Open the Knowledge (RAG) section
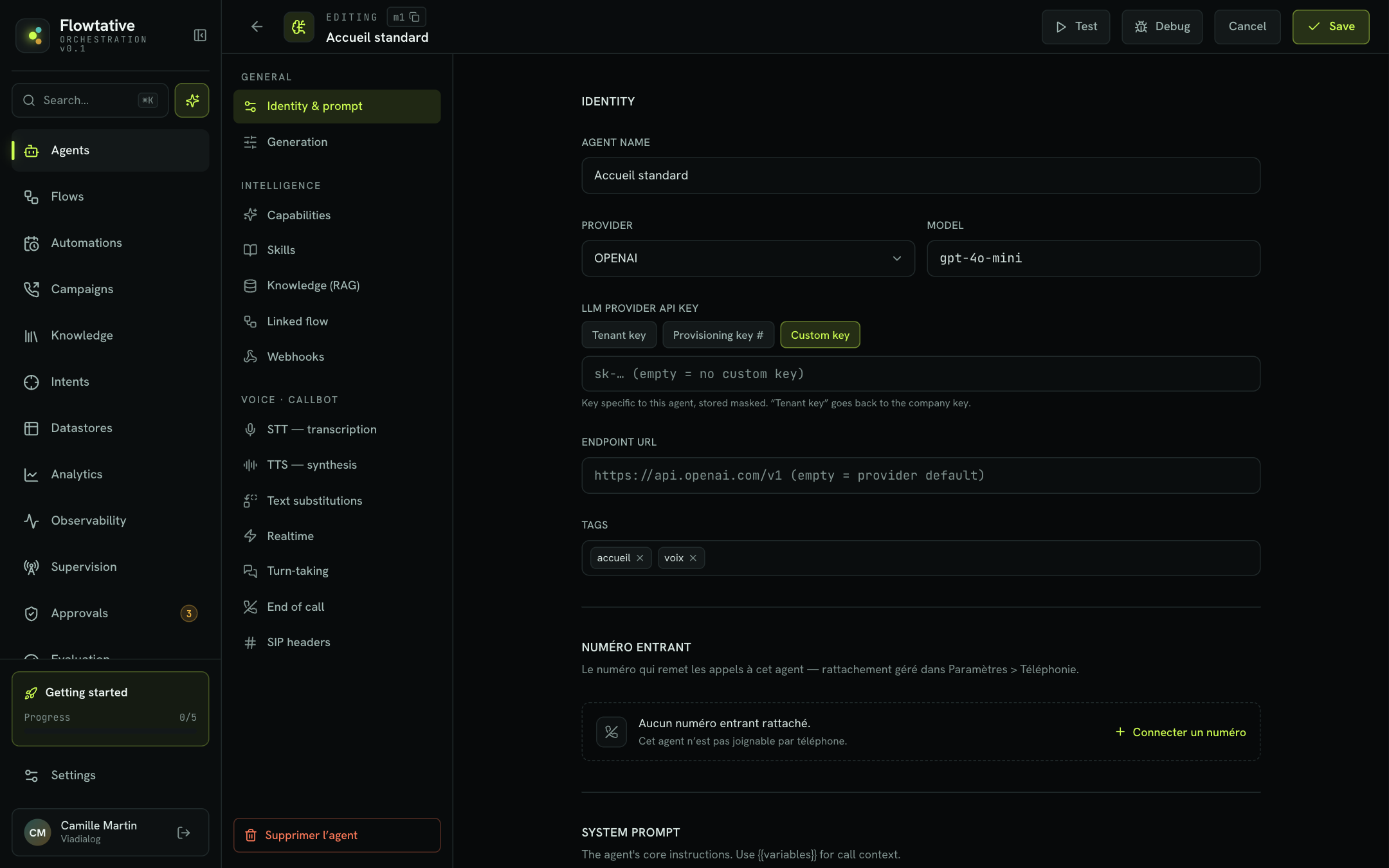 [337, 285]
